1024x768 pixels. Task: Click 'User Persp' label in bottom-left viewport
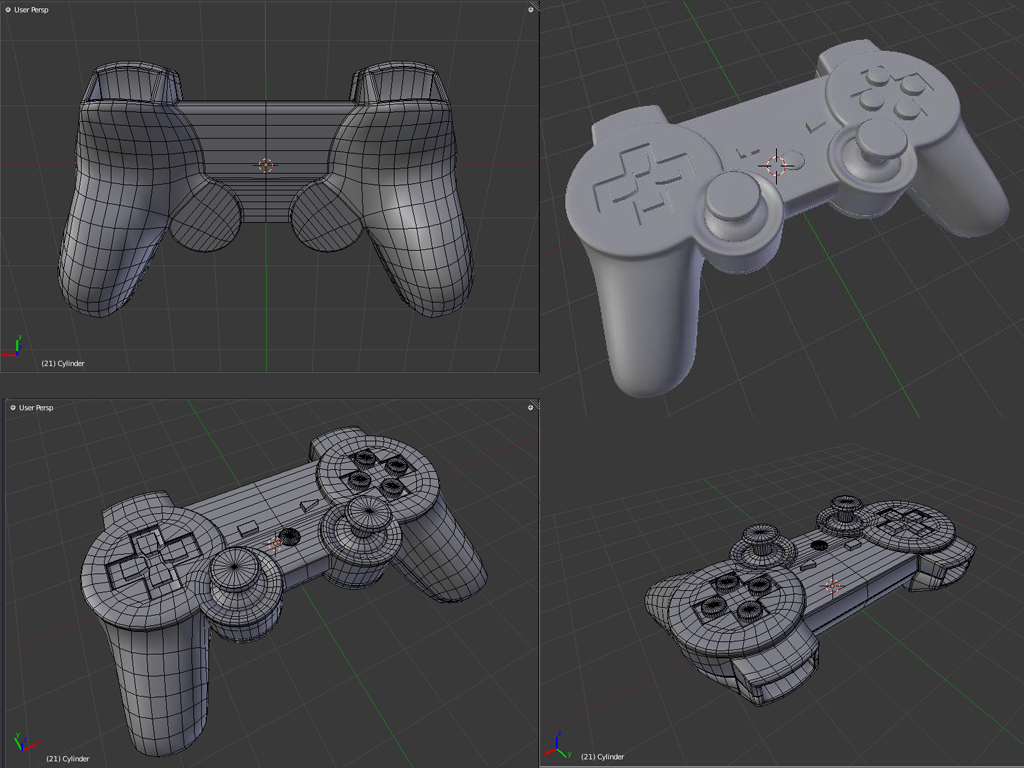pyautogui.click(x=36, y=408)
